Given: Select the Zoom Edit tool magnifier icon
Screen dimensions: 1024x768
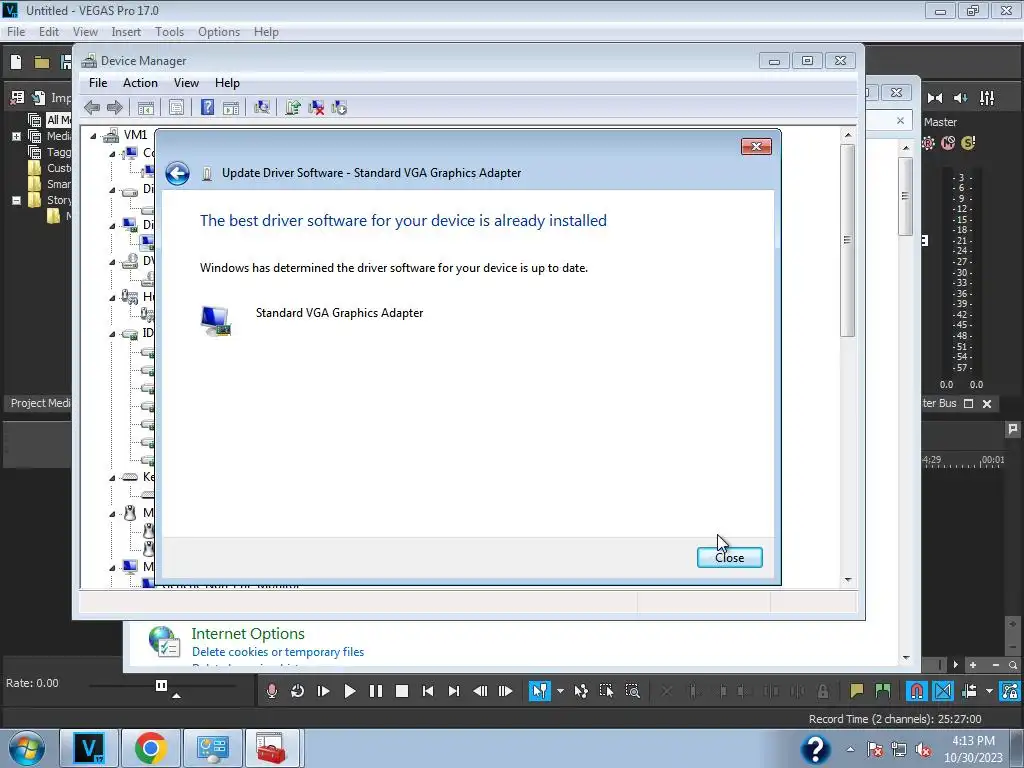Looking at the screenshot, I should tap(632, 691).
